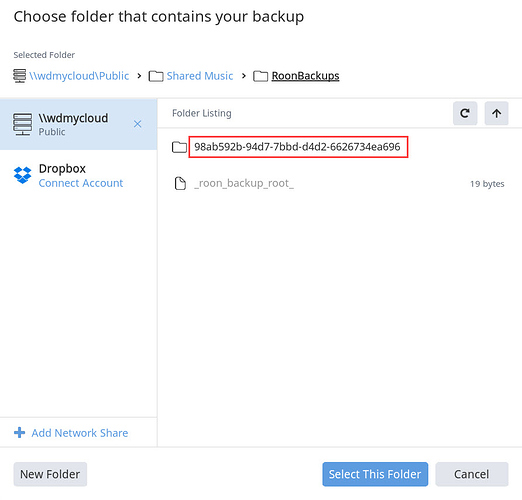Select the RoonBackups breadcrumb folder

pyautogui.click(x=305, y=76)
